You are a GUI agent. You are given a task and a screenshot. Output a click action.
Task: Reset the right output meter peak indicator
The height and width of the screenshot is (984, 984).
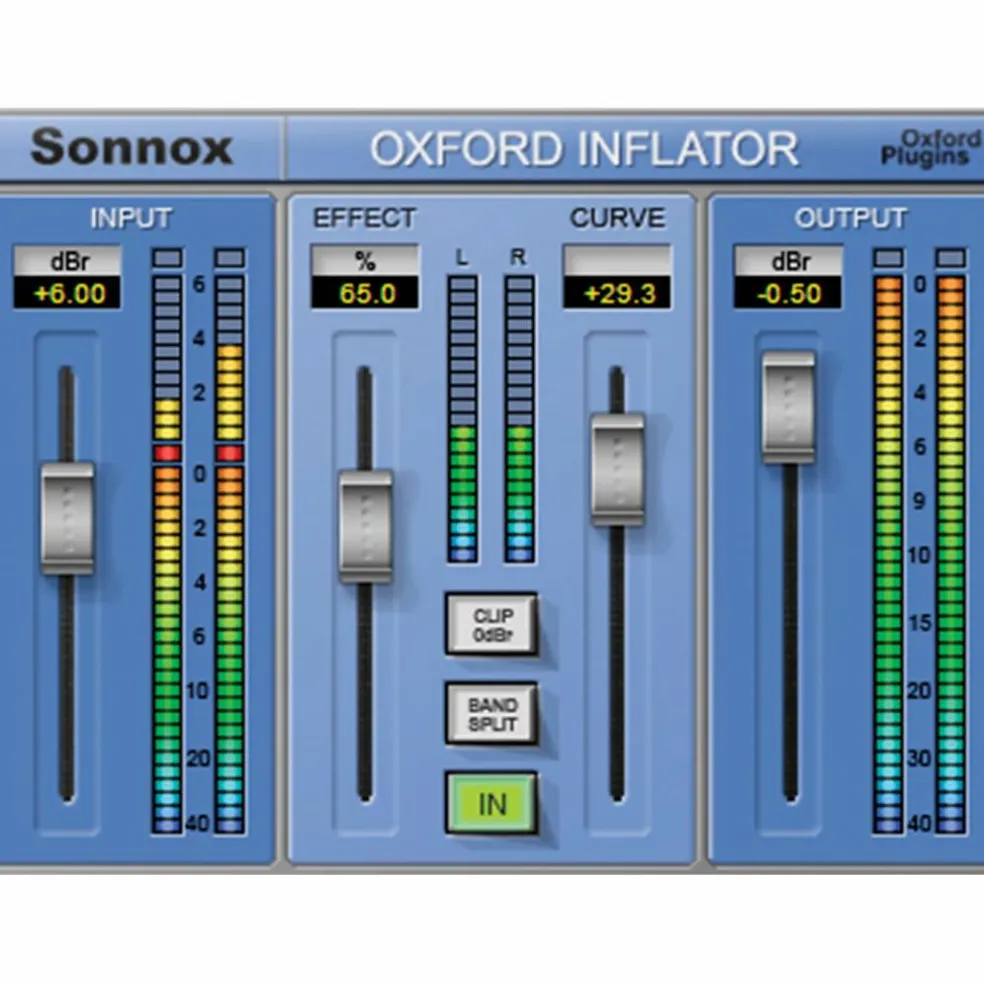951,259
